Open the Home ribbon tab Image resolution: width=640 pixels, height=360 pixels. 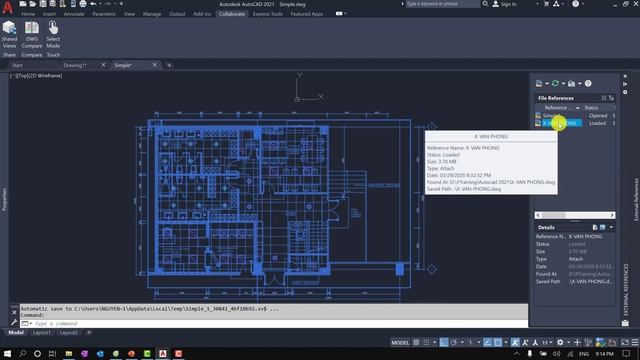[28, 14]
